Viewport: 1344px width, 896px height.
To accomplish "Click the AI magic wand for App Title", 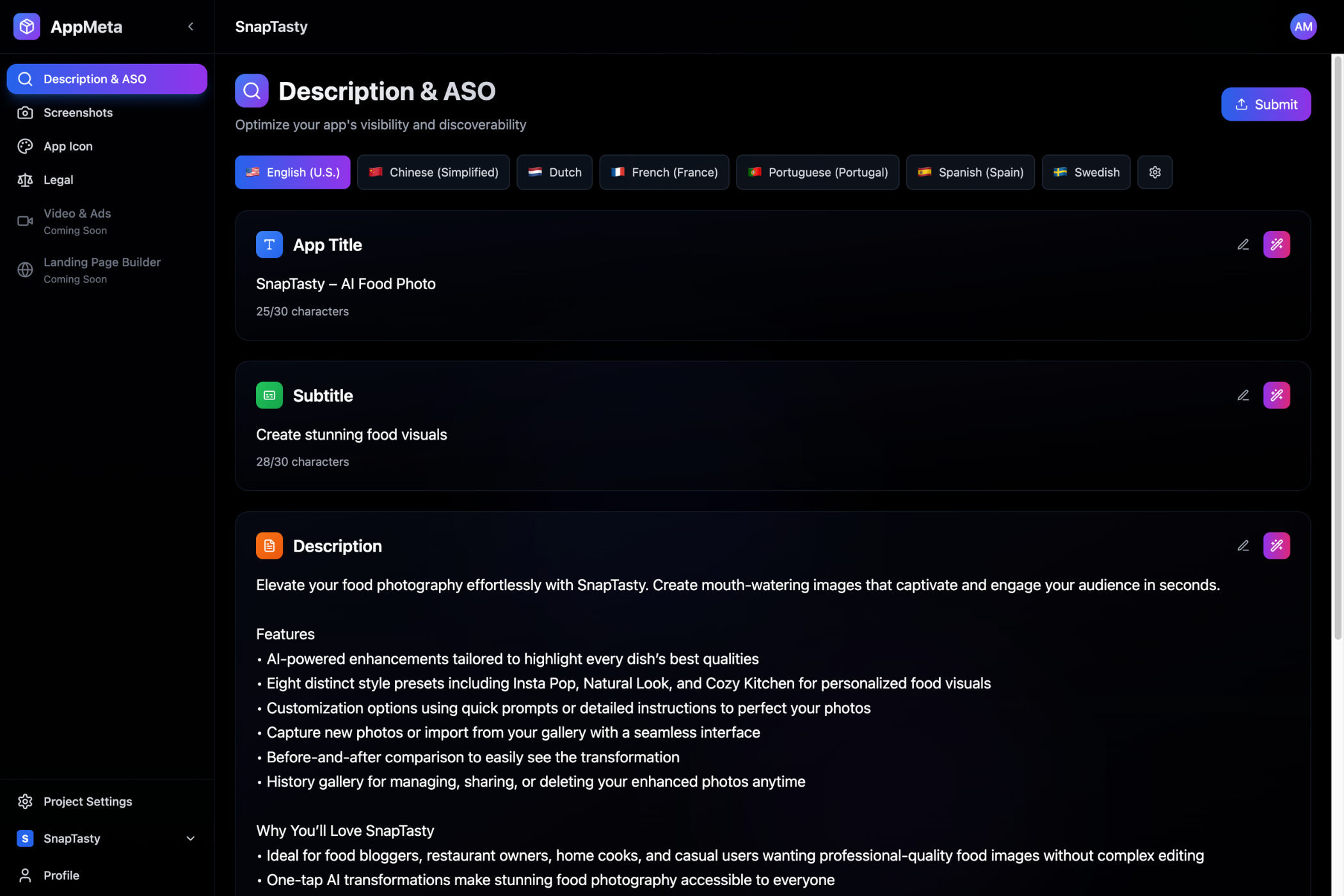I will [x=1276, y=244].
